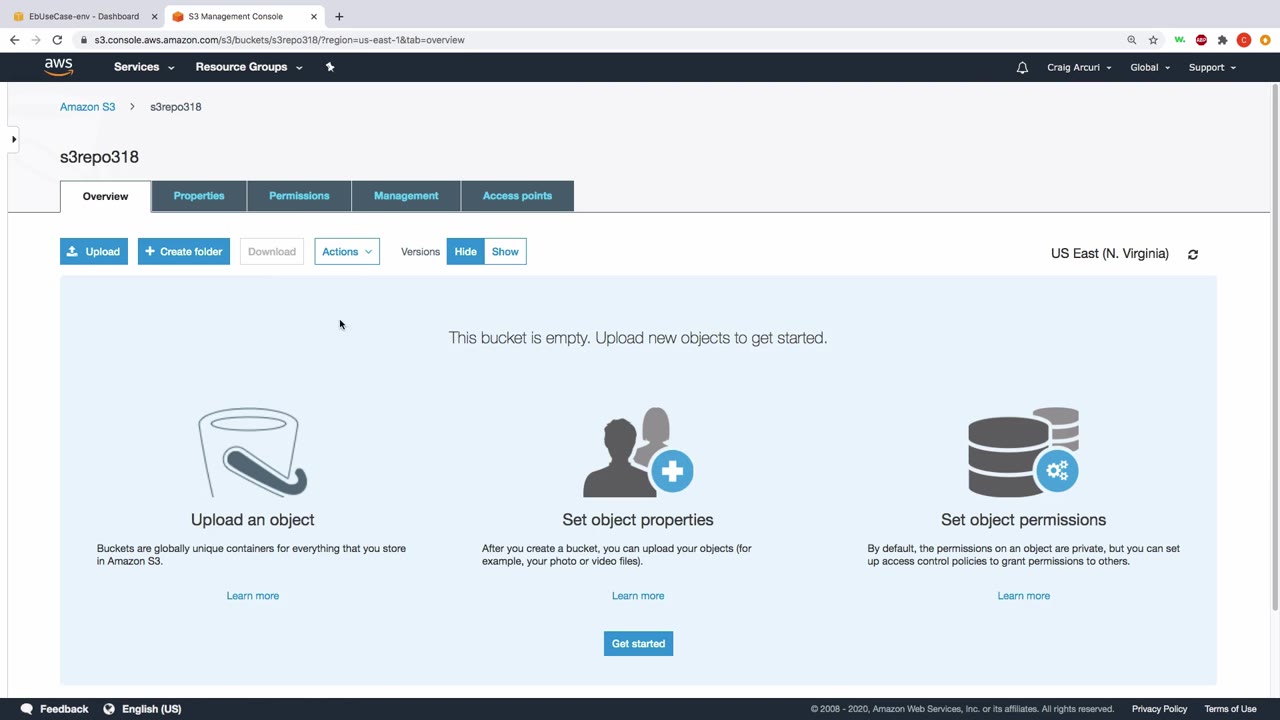The width and height of the screenshot is (1280, 720).
Task: Click the Upload an object bucket illustration
Action: [252, 452]
